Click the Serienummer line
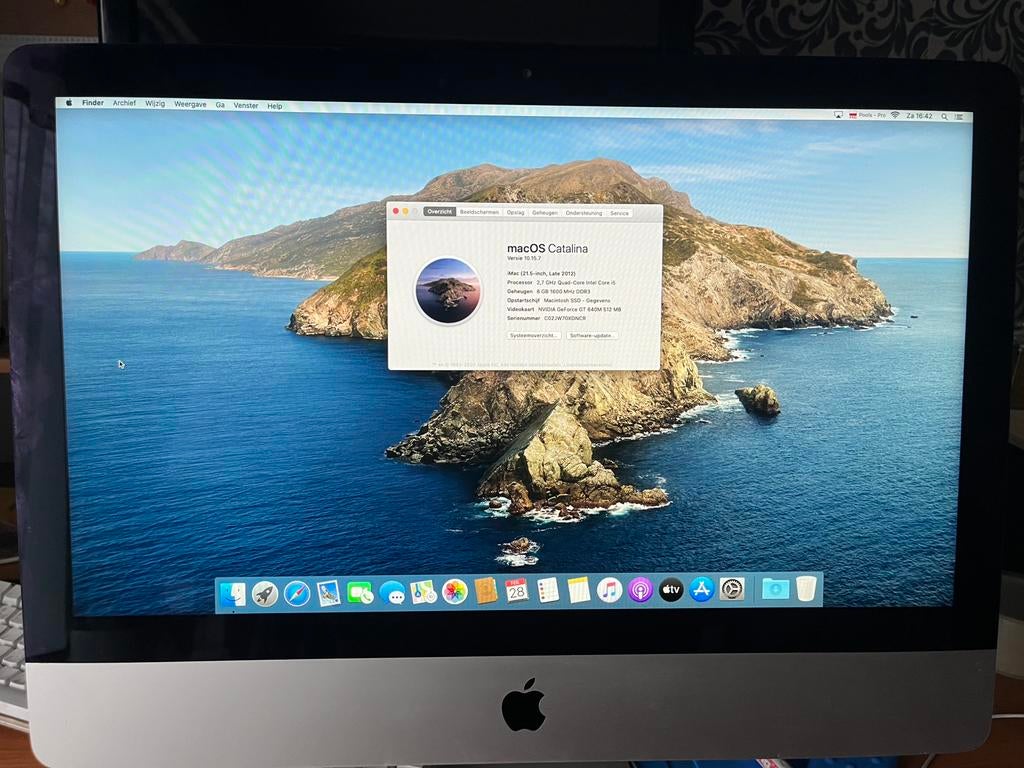The image size is (1024, 768). click(547, 318)
